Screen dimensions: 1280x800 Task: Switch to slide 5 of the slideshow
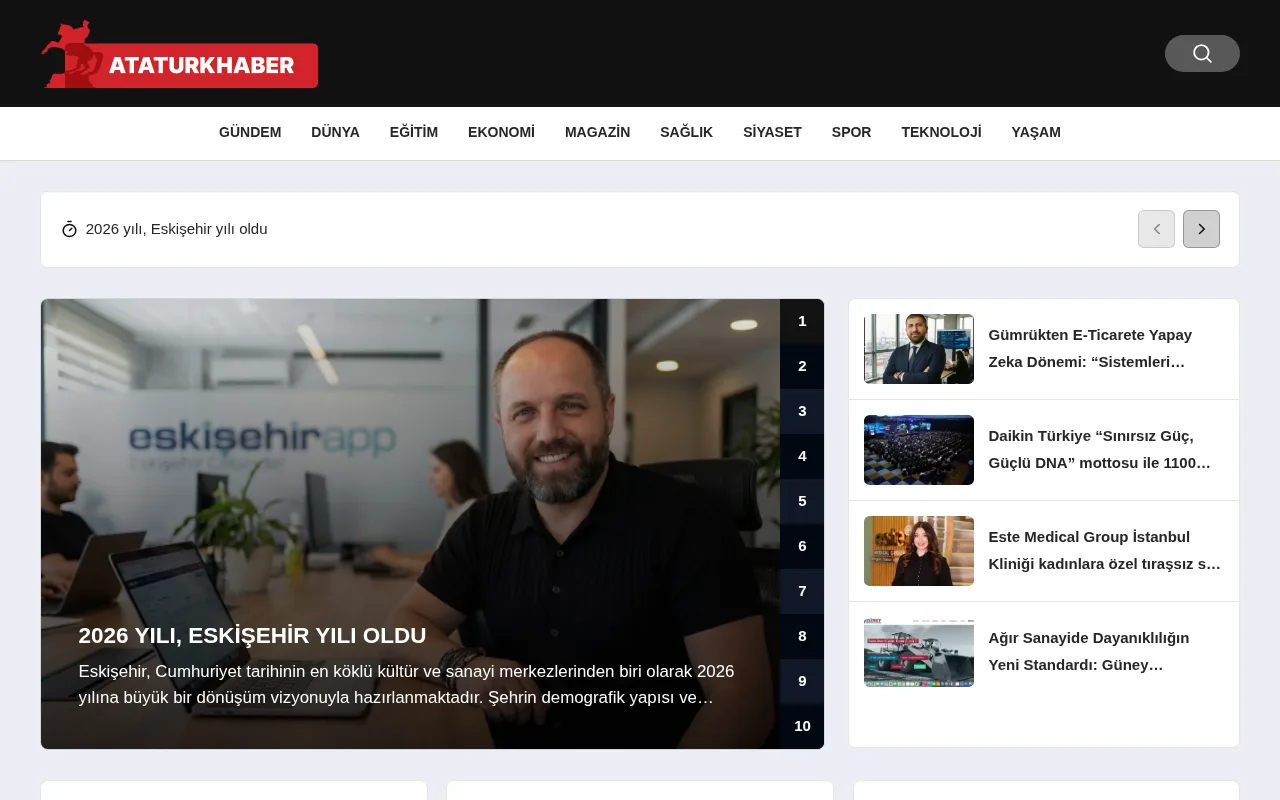[x=802, y=501]
